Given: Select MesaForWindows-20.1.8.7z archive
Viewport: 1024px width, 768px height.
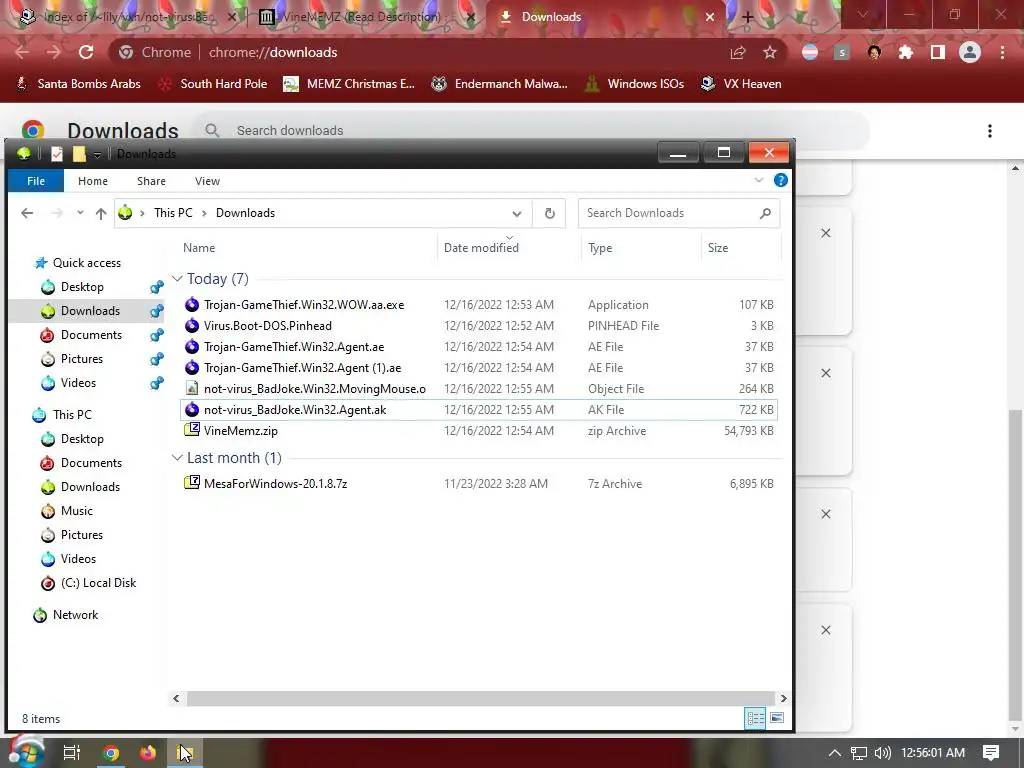Looking at the screenshot, I should click(479, 484).
